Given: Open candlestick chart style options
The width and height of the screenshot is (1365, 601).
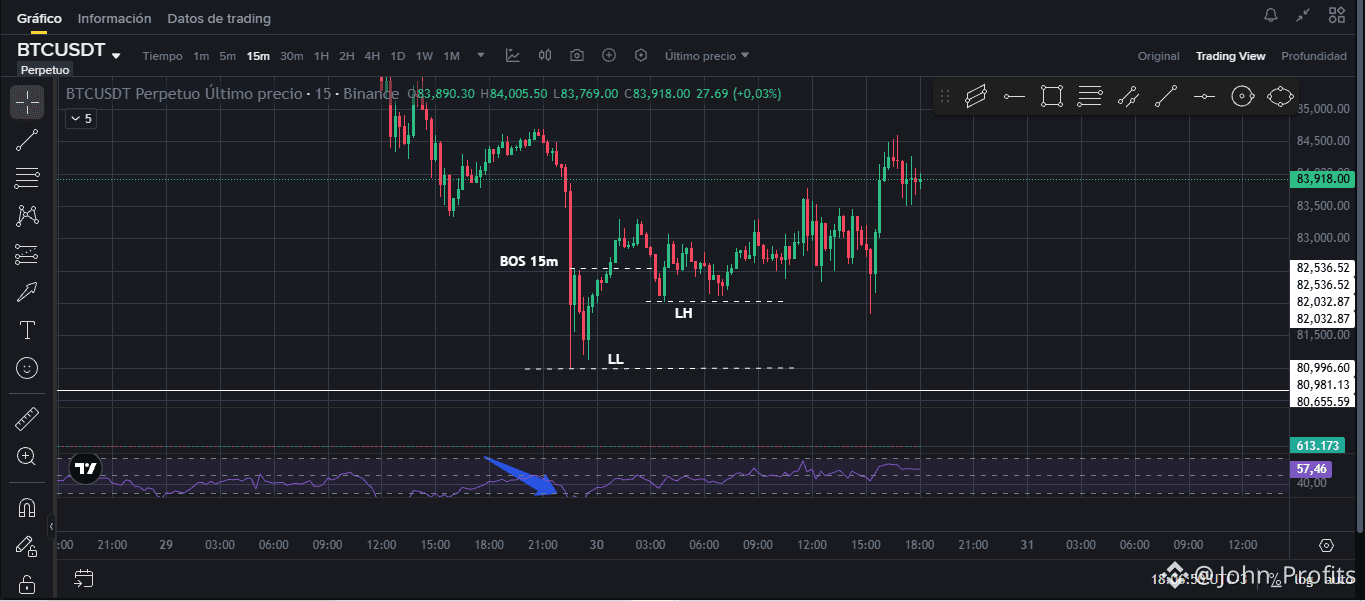Looking at the screenshot, I should coord(545,56).
